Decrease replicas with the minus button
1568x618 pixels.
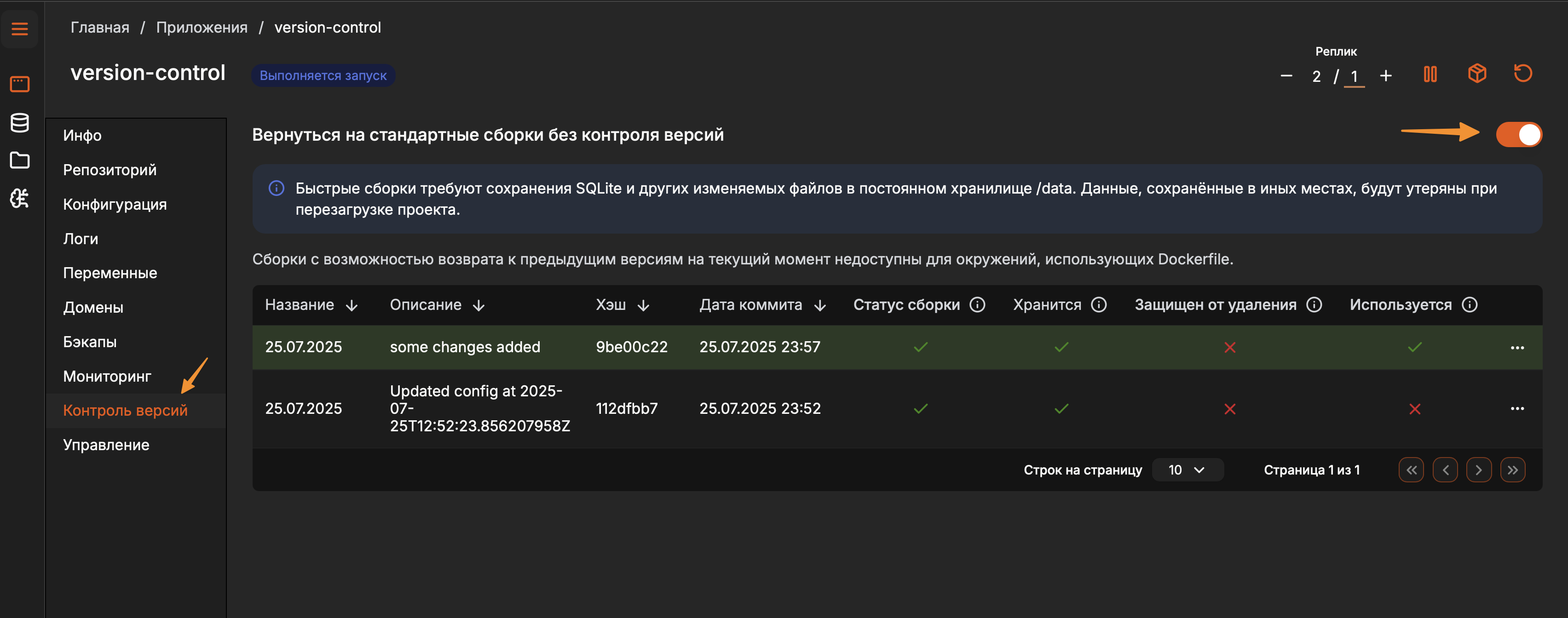click(1286, 76)
